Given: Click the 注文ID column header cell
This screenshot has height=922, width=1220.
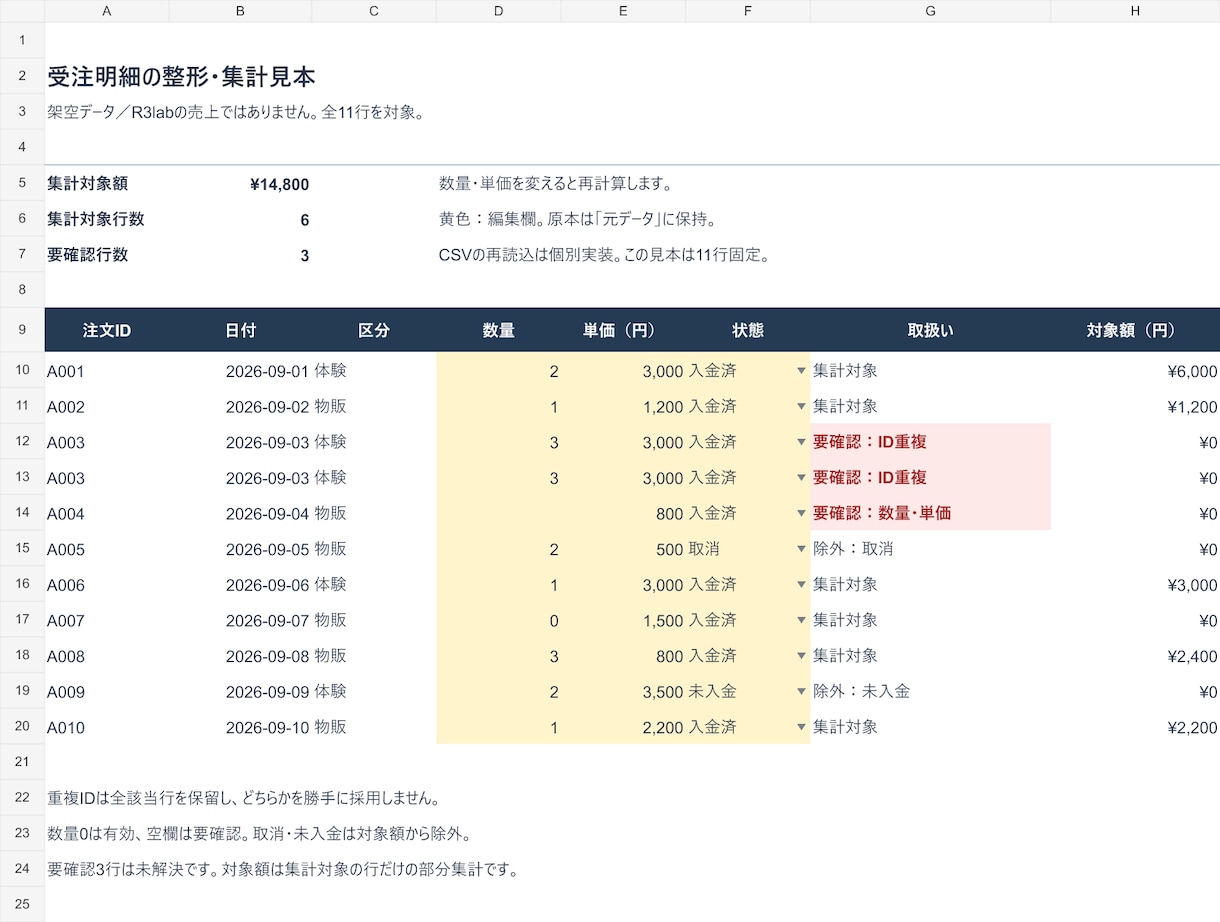Looking at the screenshot, I should [107, 330].
